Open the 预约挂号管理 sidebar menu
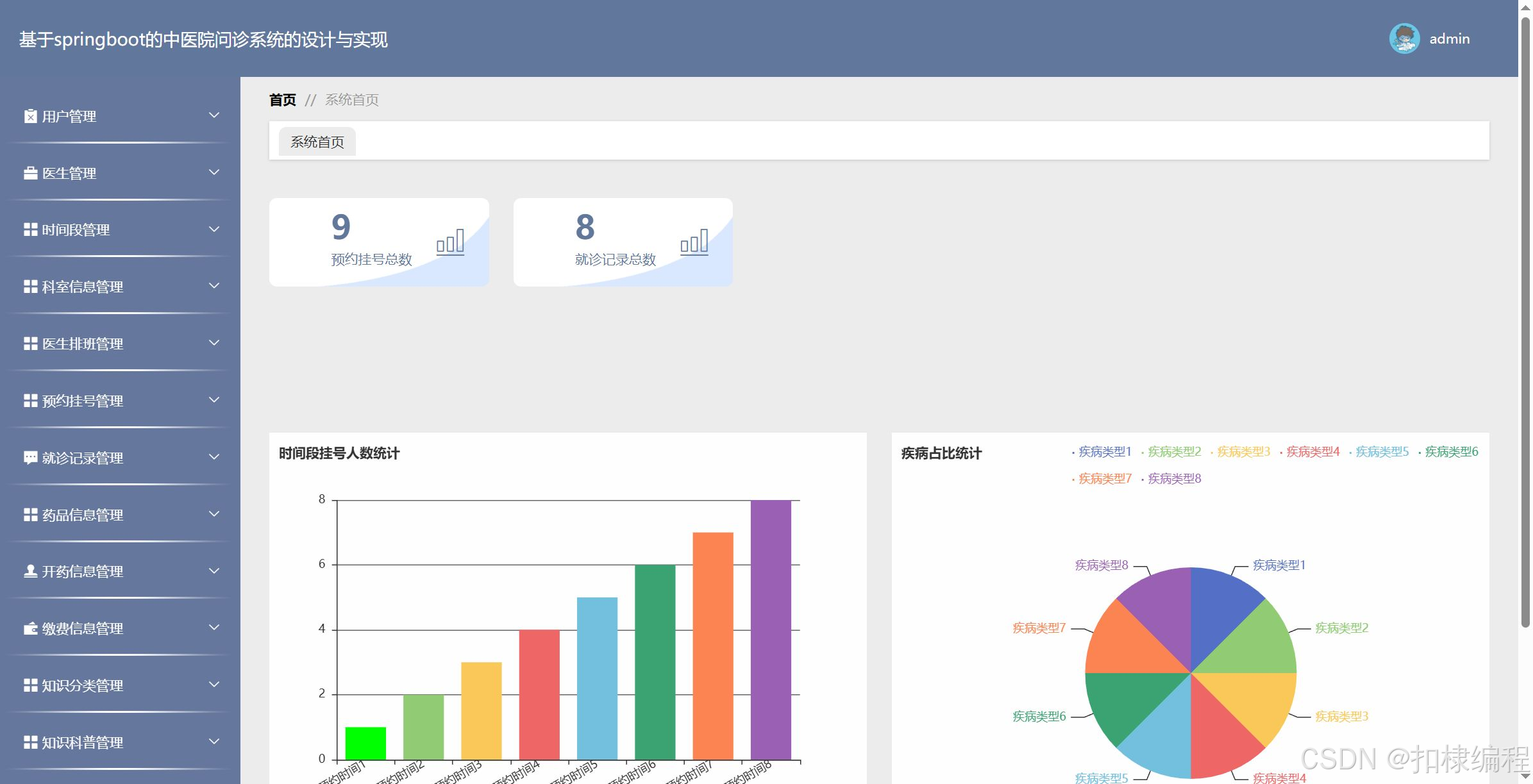 (83, 401)
